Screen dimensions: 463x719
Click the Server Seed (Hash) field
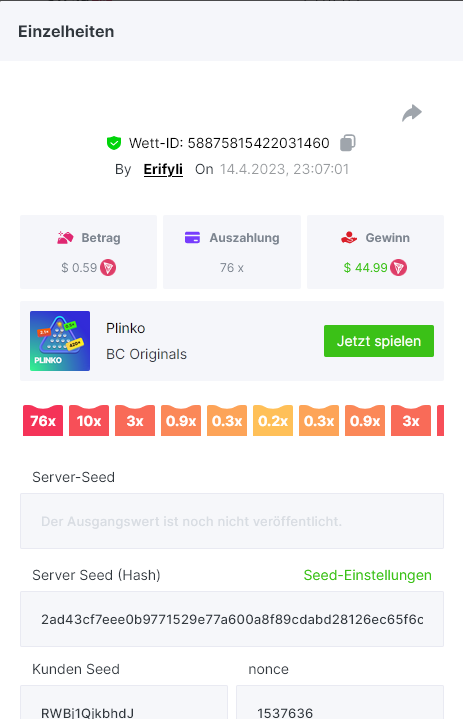tap(232, 619)
